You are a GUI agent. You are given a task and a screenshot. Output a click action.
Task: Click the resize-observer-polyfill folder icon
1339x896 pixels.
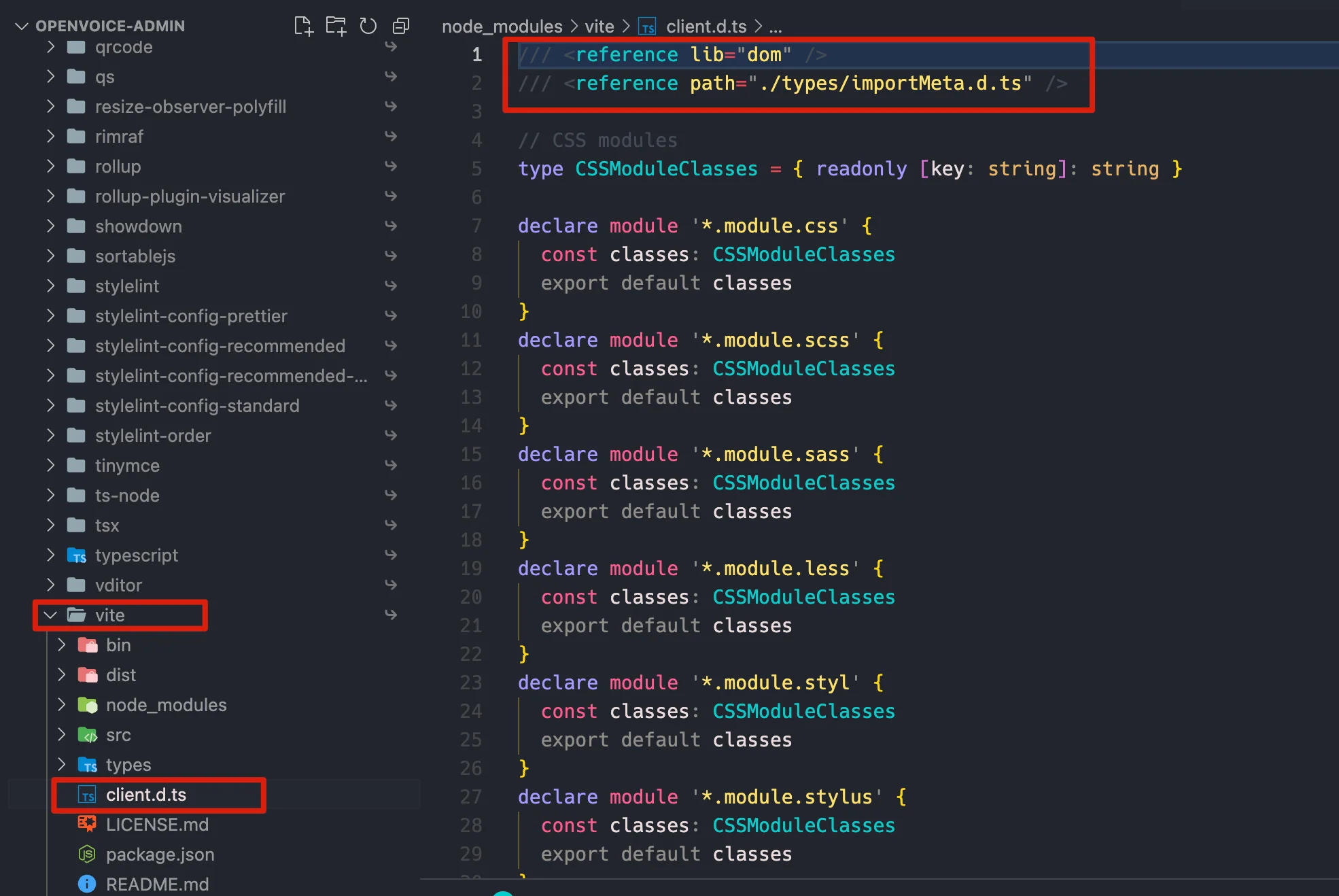coord(76,107)
